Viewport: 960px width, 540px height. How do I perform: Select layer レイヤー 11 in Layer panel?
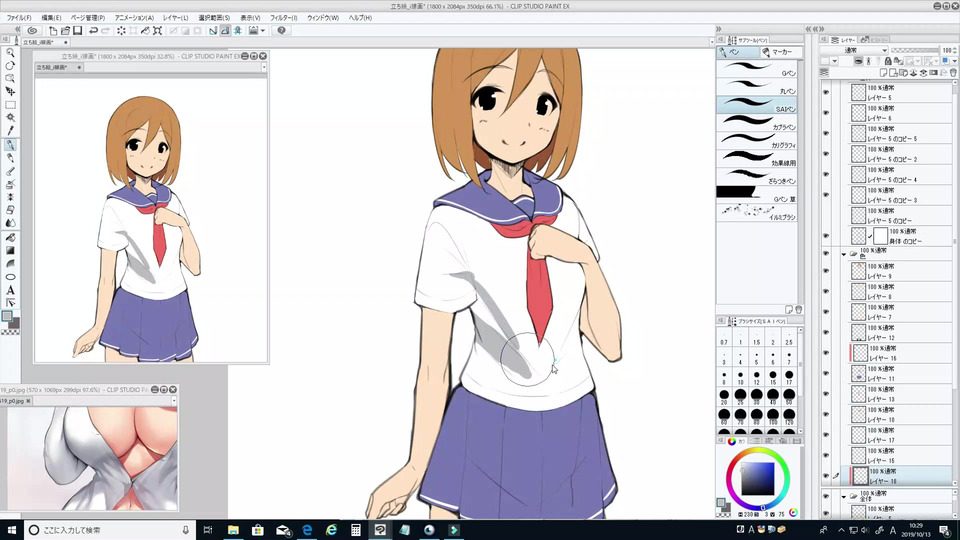pyautogui.click(x=901, y=373)
